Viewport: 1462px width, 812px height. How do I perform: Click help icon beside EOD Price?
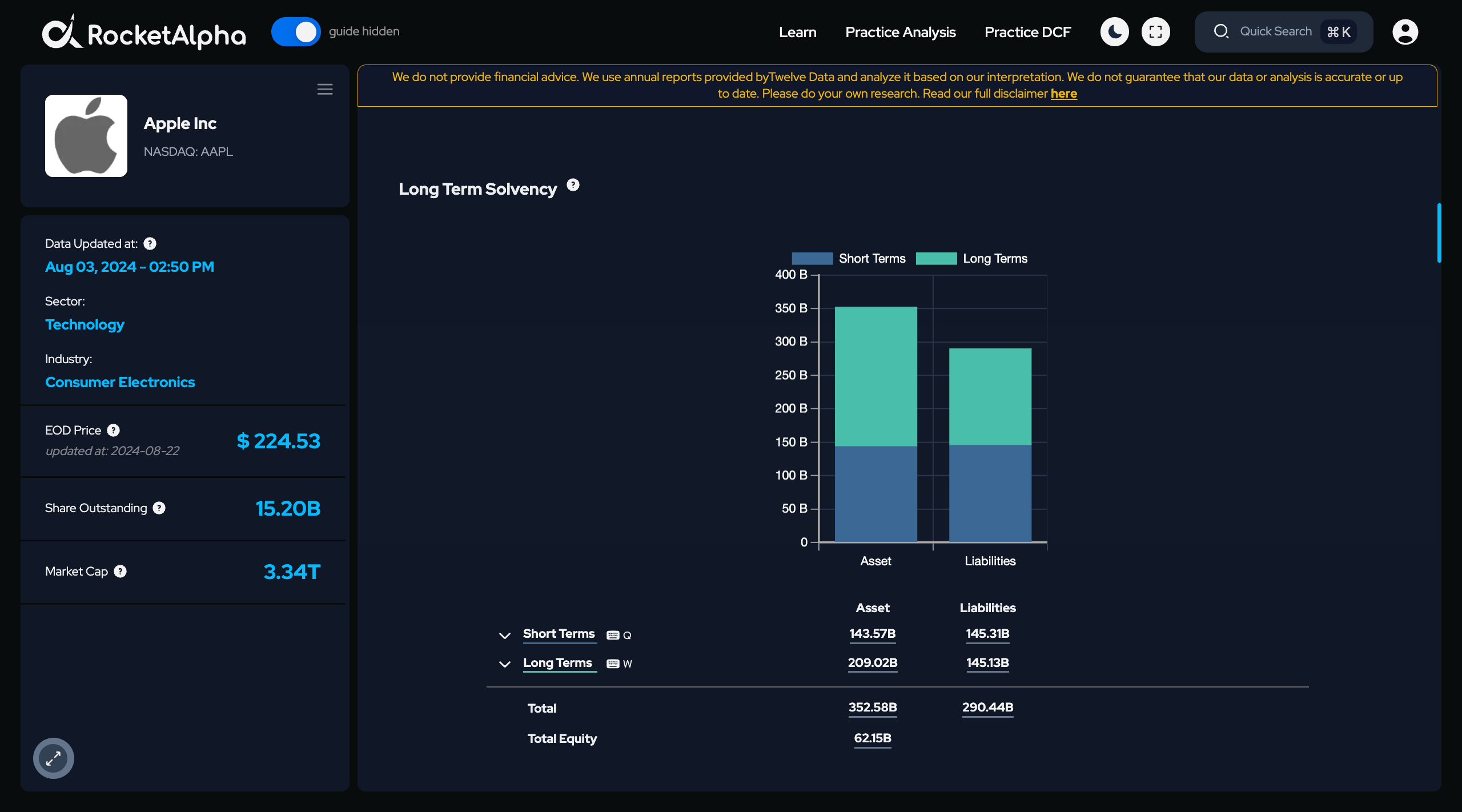pyautogui.click(x=114, y=431)
